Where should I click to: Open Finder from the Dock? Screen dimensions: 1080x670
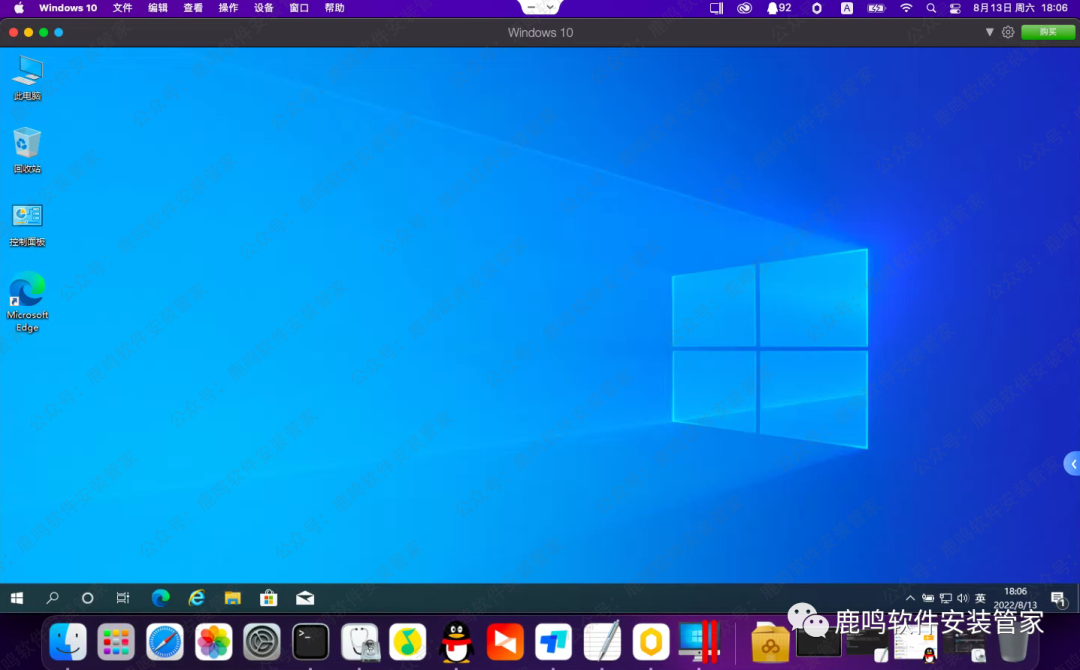pos(68,642)
